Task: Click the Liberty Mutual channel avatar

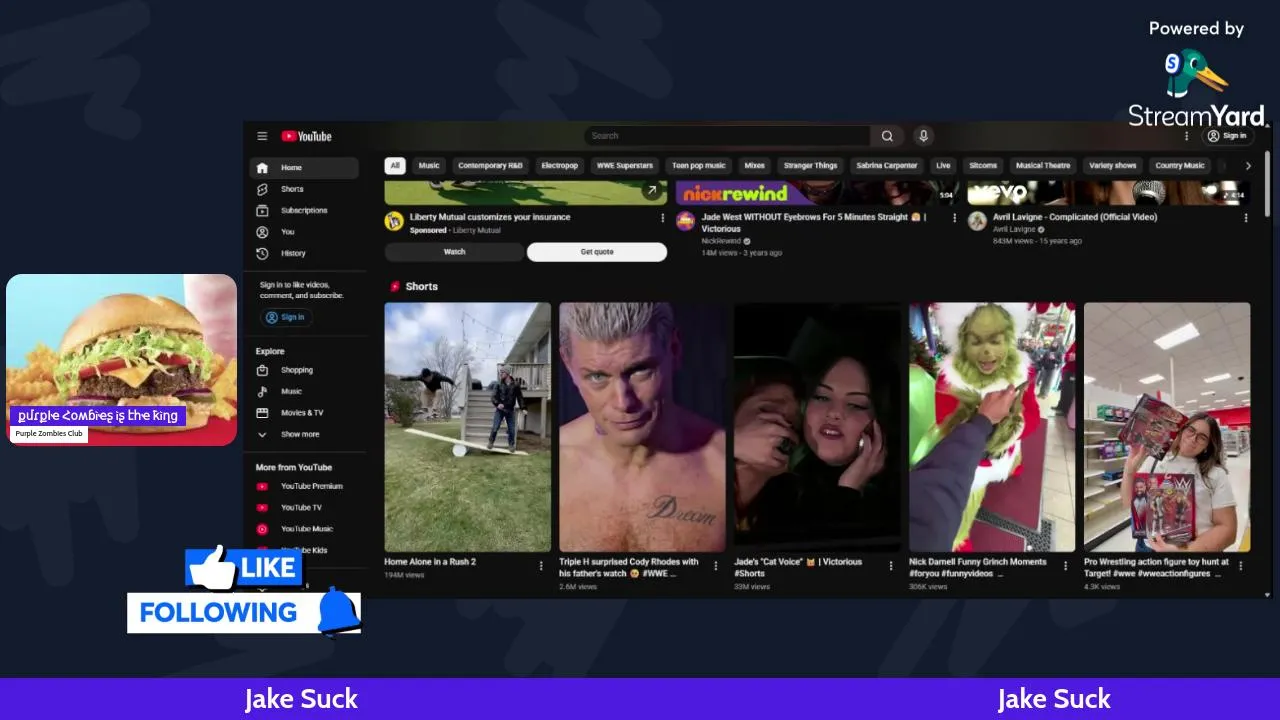Action: tap(394, 221)
